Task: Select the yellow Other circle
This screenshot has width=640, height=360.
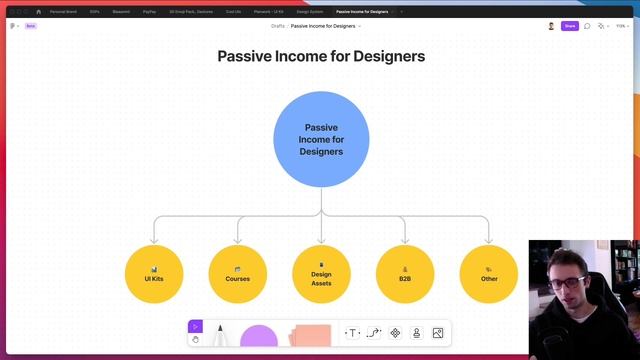Action: [489, 274]
